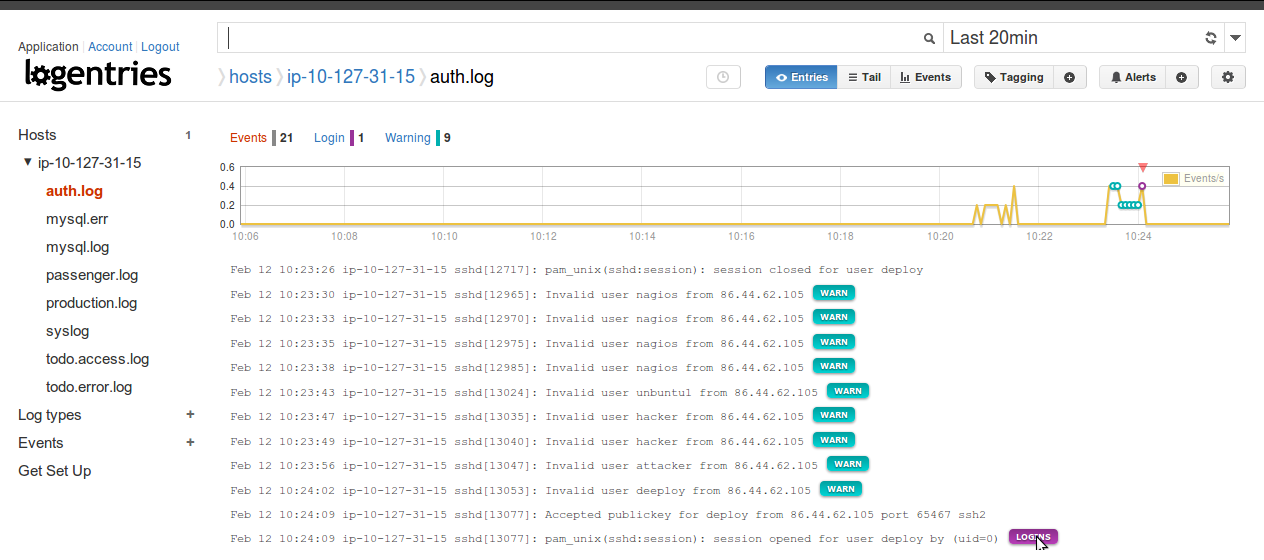The width and height of the screenshot is (1264, 560).
Task: Click the red triangle marker on graph
Action: [1142, 168]
